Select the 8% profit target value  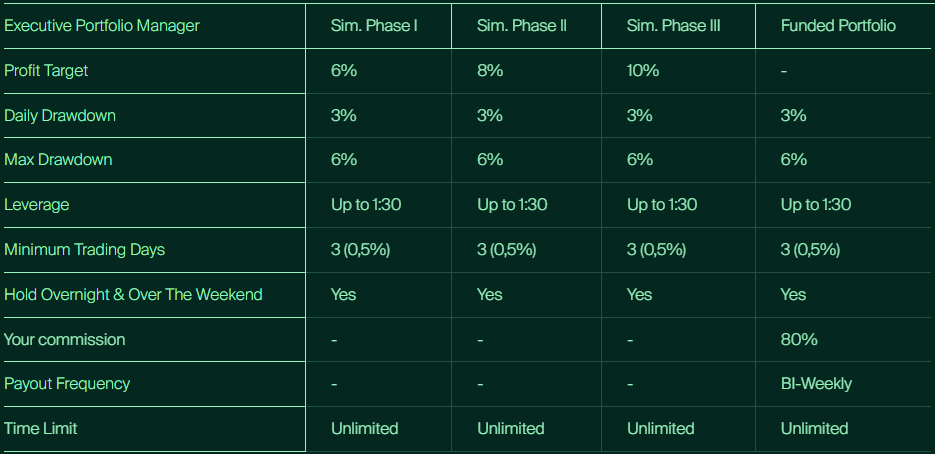tap(490, 71)
